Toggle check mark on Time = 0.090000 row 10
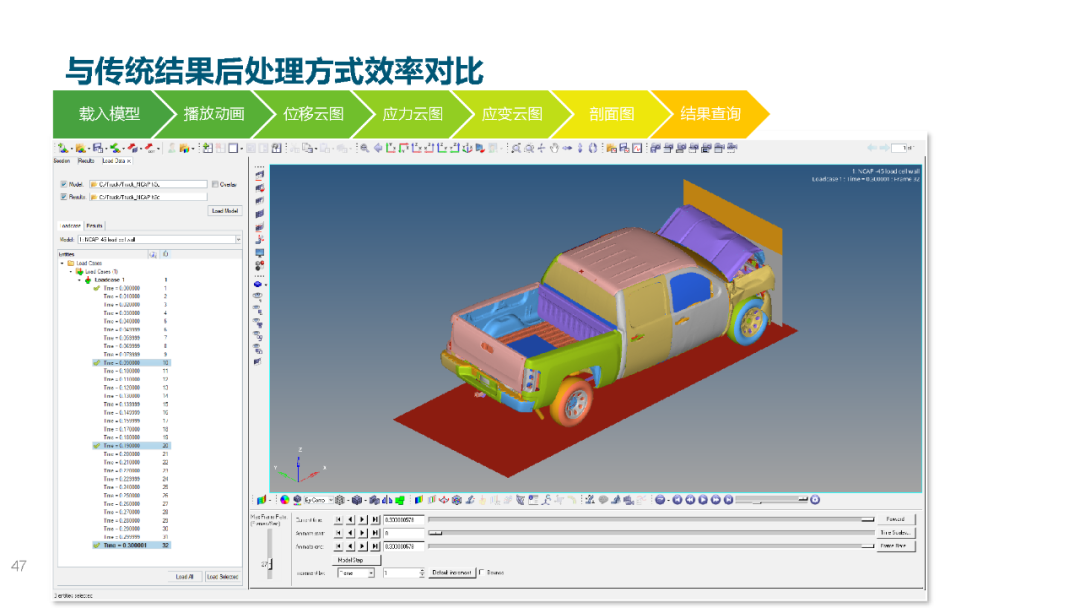This screenshot has width=1080, height=608. (x=96, y=363)
